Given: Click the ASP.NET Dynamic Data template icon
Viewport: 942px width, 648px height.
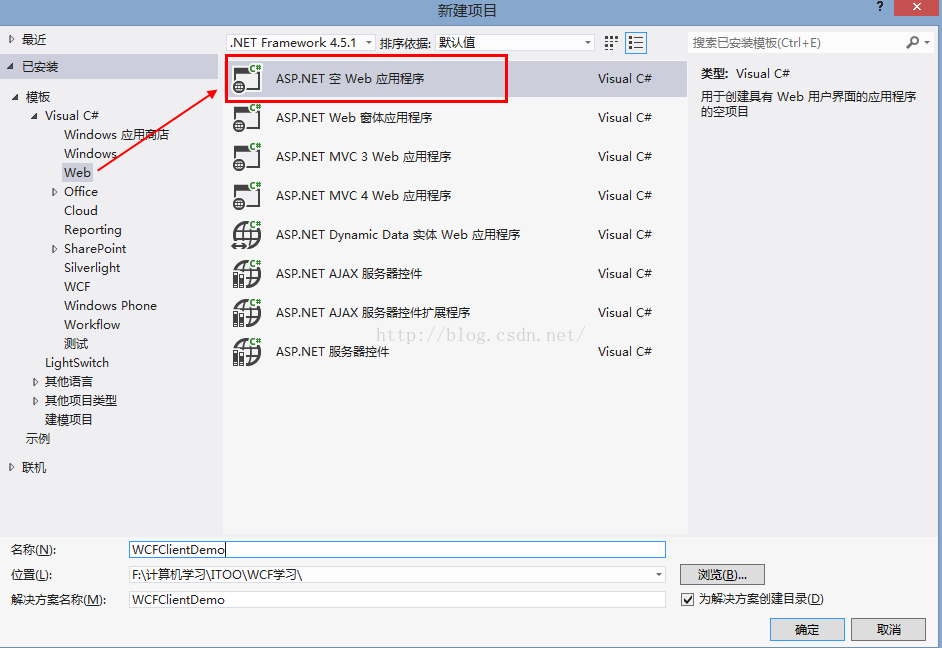Looking at the screenshot, I should click(x=247, y=235).
